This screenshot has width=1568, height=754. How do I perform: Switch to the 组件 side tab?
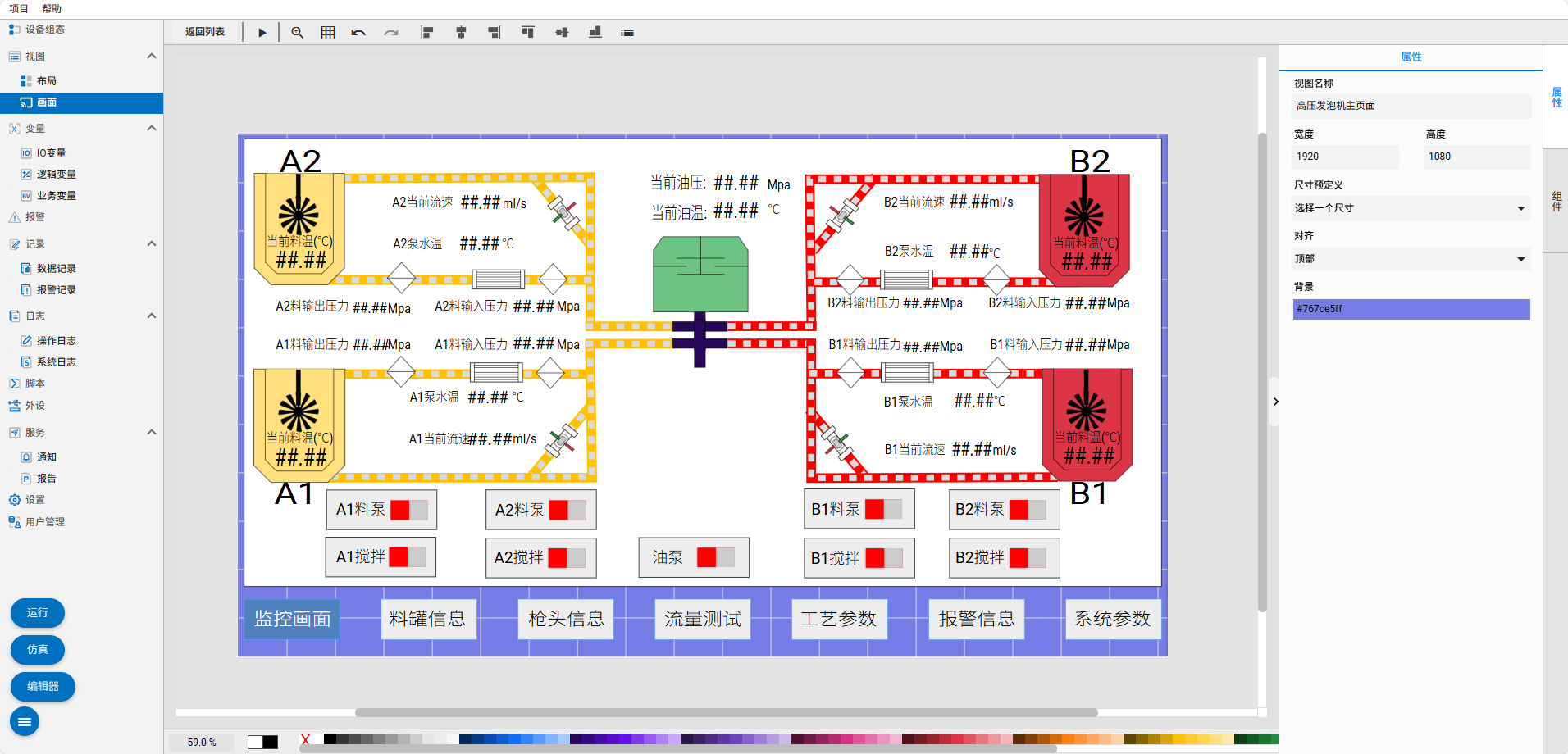1557,201
